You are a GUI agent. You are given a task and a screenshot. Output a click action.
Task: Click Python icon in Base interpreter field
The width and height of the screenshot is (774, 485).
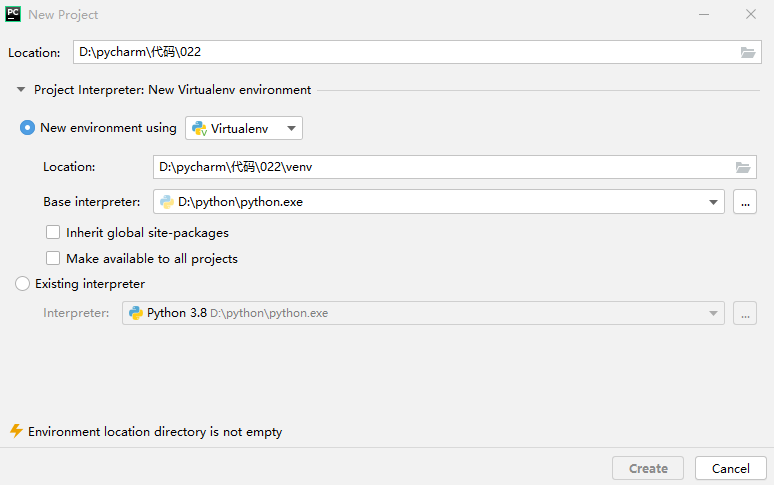click(167, 202)
